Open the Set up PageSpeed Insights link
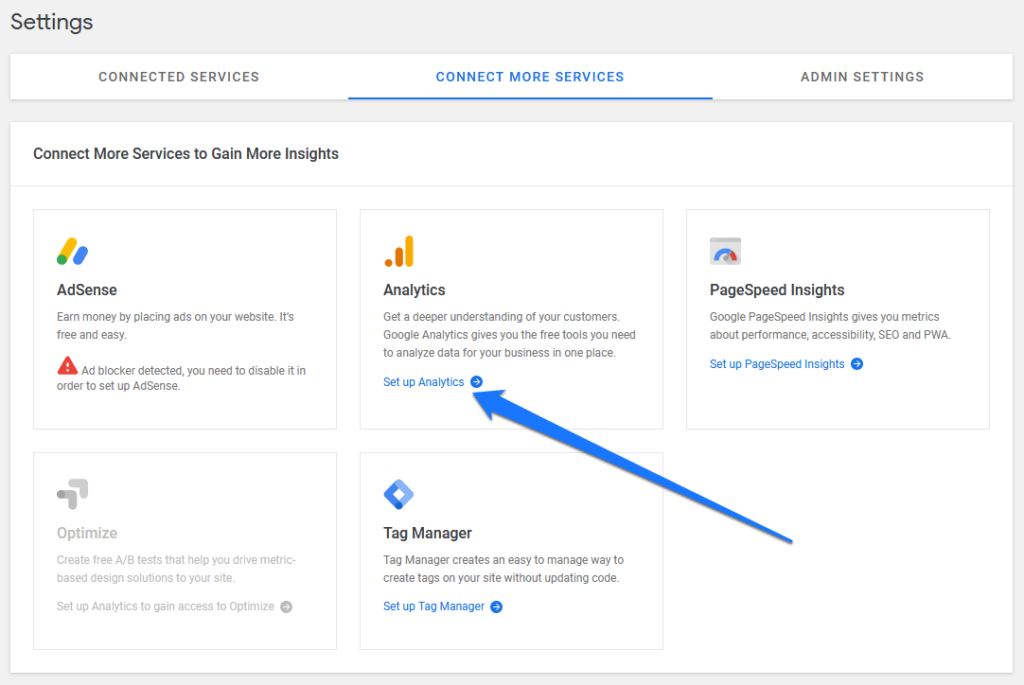Viewport: 1024px width, 685px height. pos(777,364)
